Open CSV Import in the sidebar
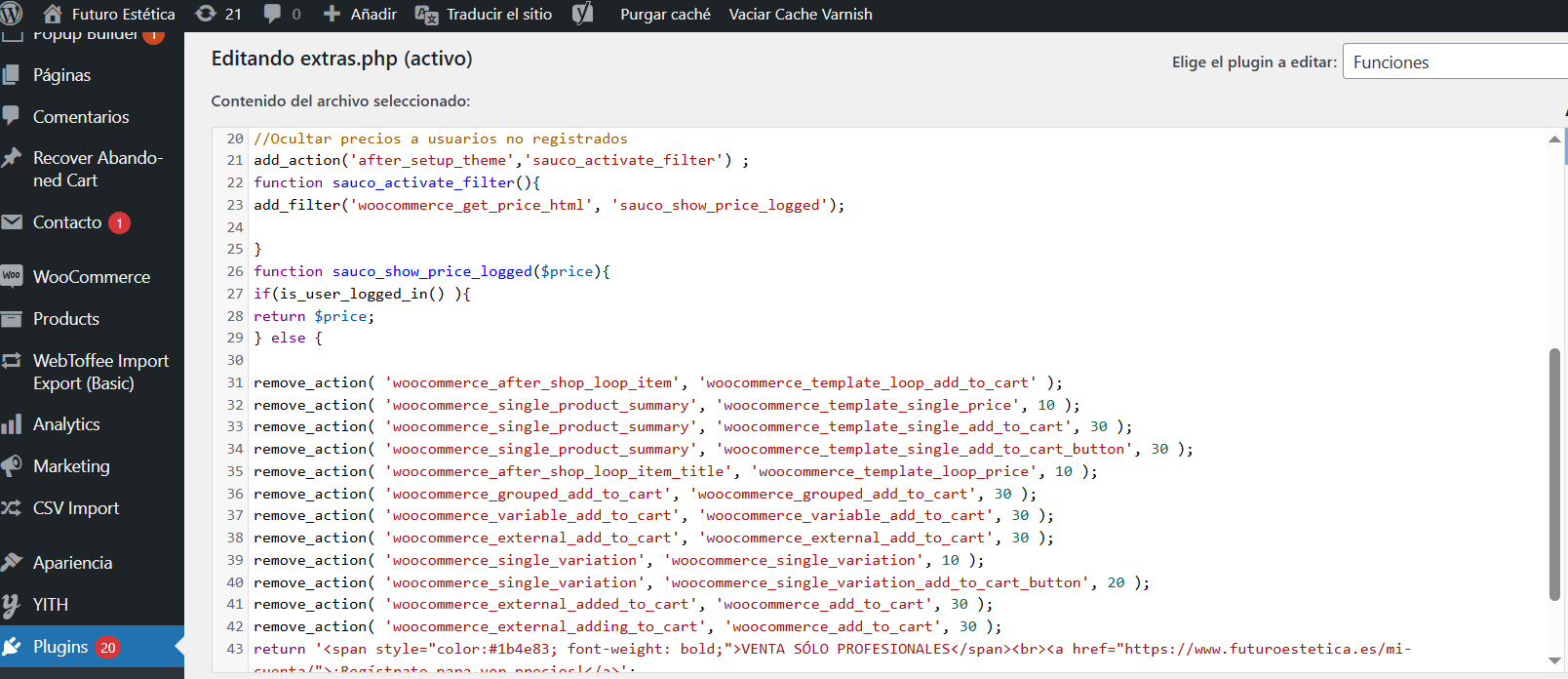Screen dimensions: 1568x679 click(x=76, y=508)
